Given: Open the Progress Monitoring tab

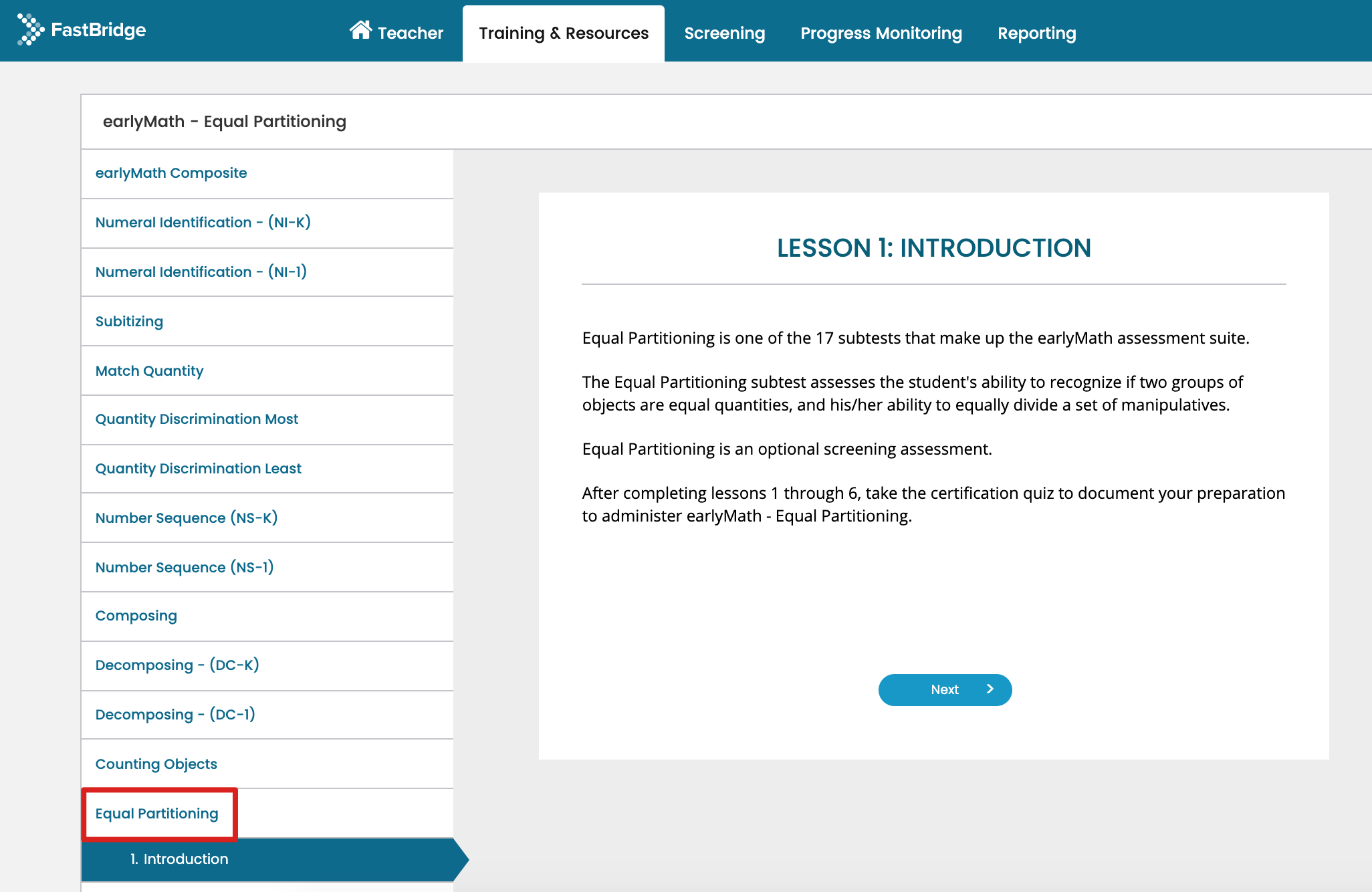Looking at the screenshot, I should (x=881, y=33).
